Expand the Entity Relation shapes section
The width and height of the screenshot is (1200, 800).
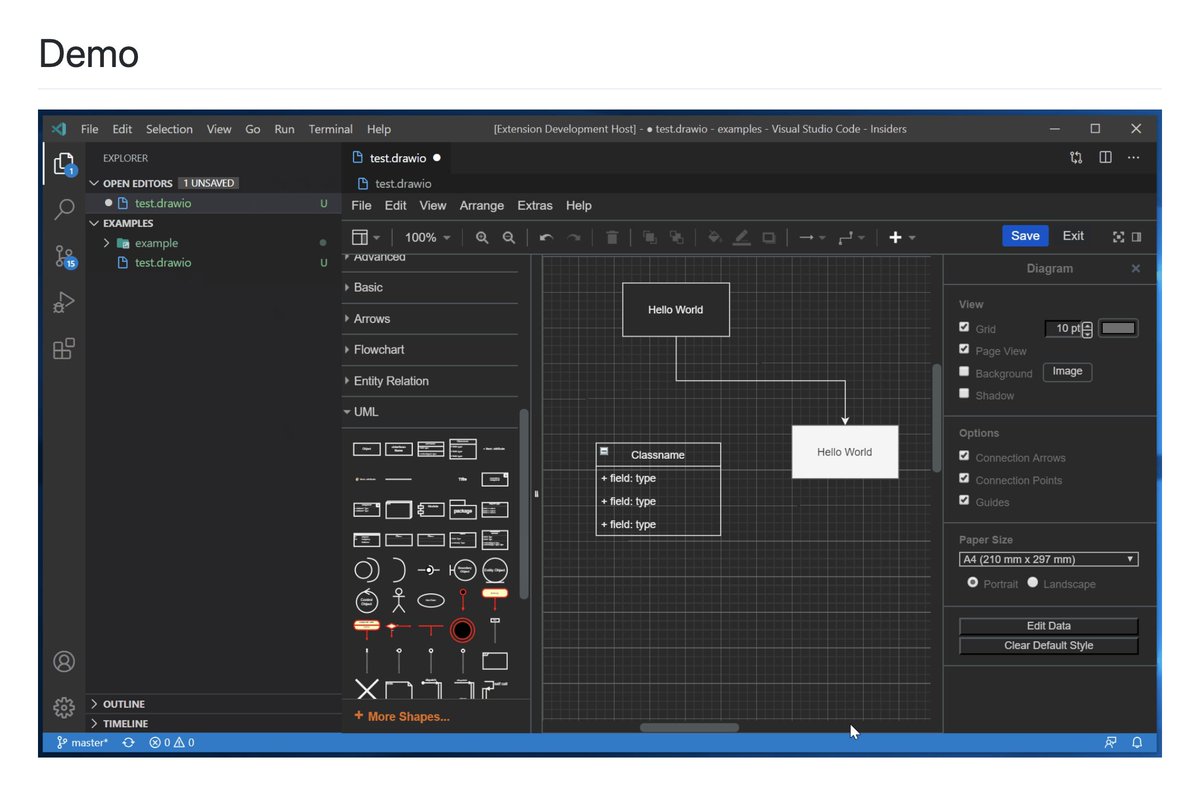(430, 381)
